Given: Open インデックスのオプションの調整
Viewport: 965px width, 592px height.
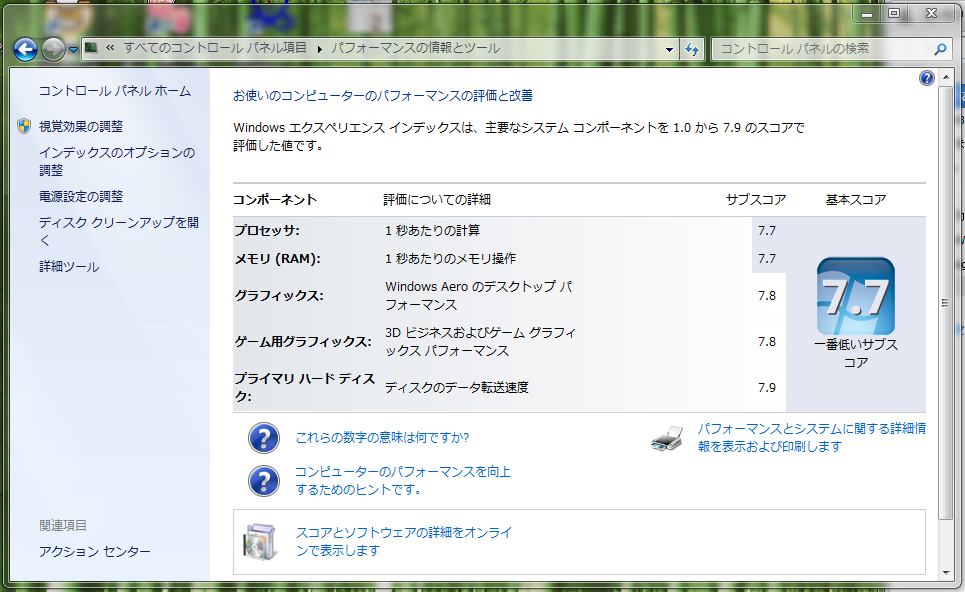Looking at the screenshot, I should click(x=117, y=161).
